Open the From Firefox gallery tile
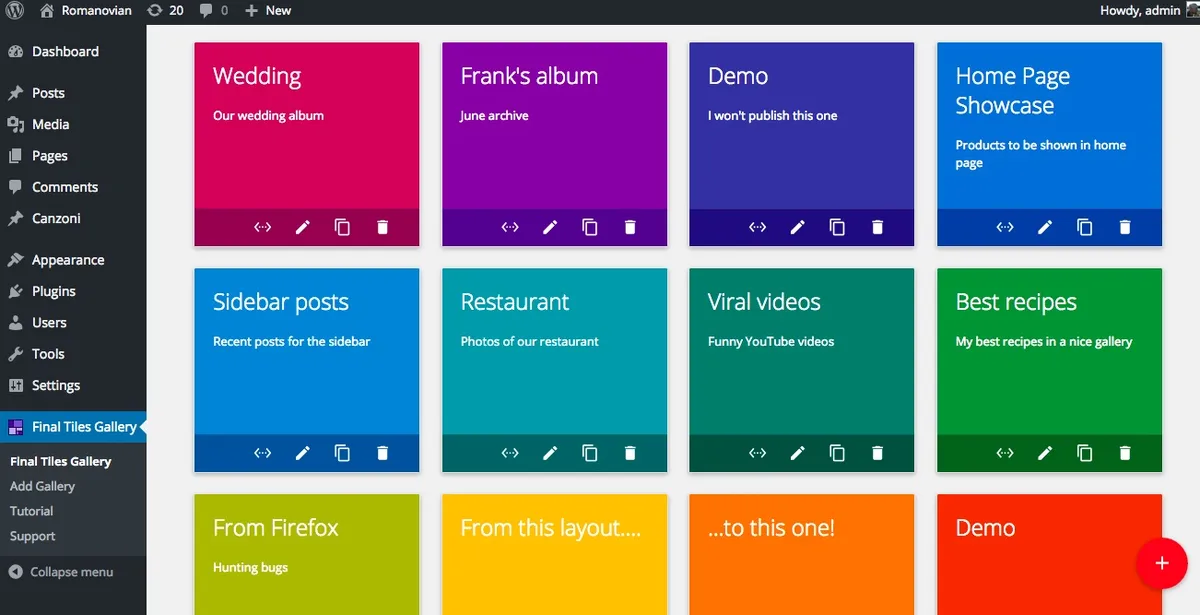The height and width of the screenshot is (615, 1200). (x=307, y=554)
